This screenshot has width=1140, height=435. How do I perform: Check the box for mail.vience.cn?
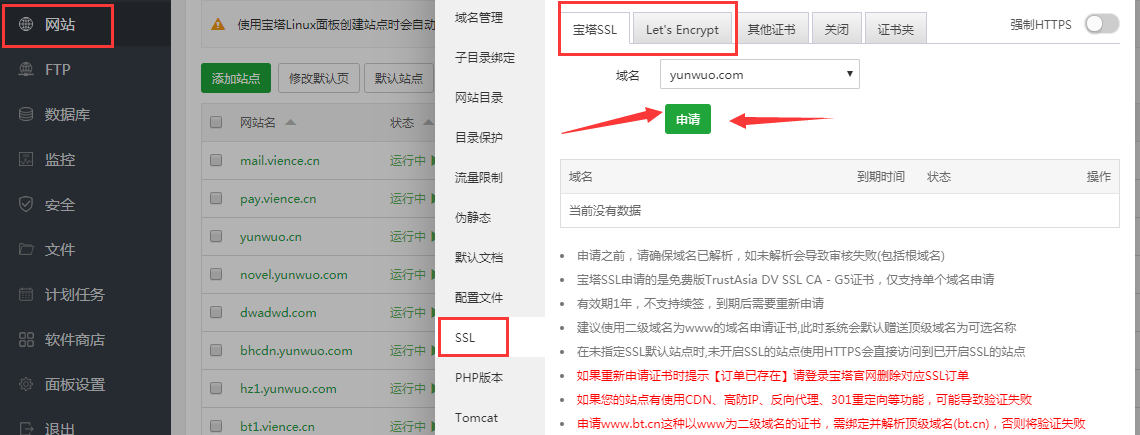[216, 160]
